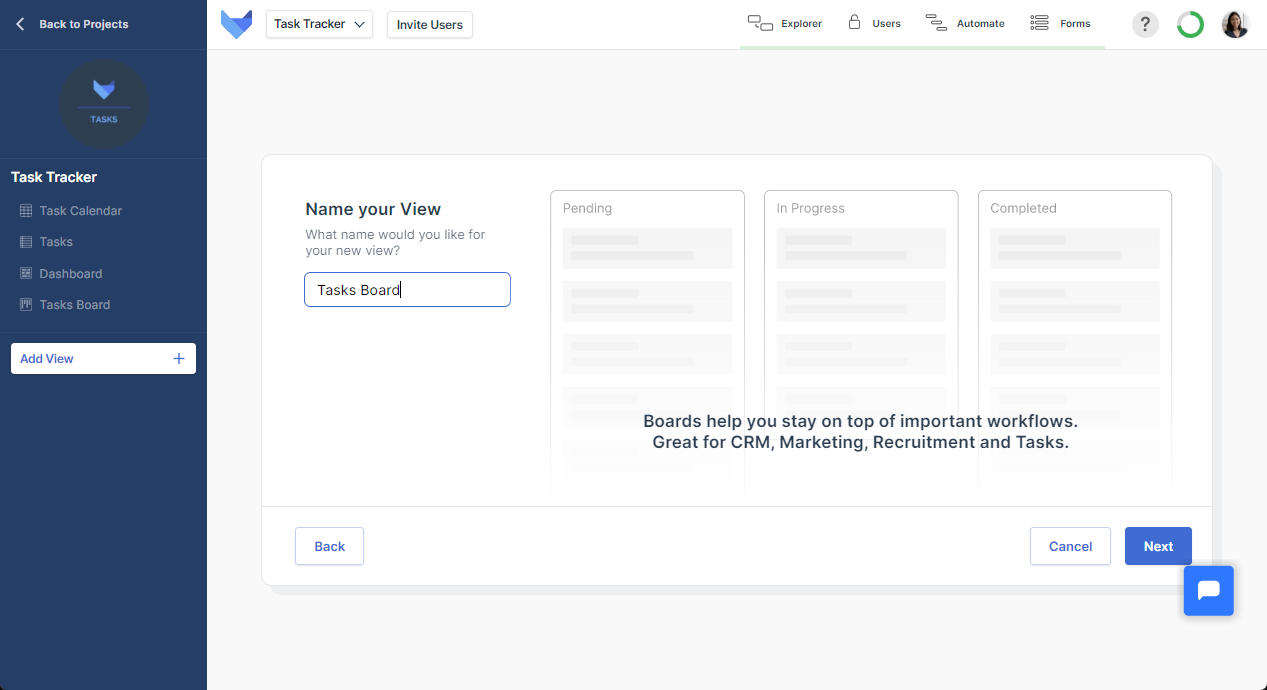
Task: Click the view name input field
Action: click(407, 290)
